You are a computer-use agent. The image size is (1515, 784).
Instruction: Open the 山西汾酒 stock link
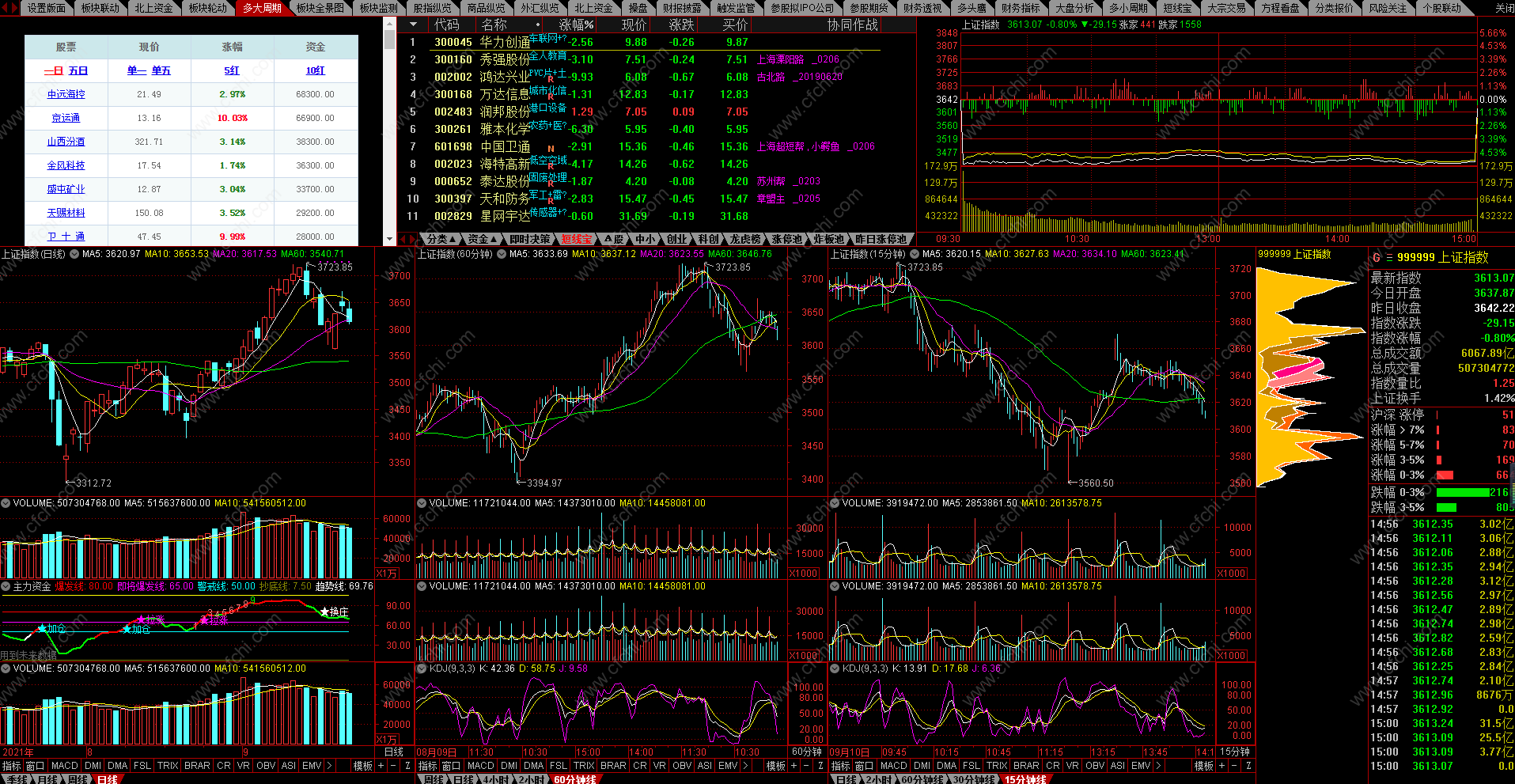[x=66, y=142]
